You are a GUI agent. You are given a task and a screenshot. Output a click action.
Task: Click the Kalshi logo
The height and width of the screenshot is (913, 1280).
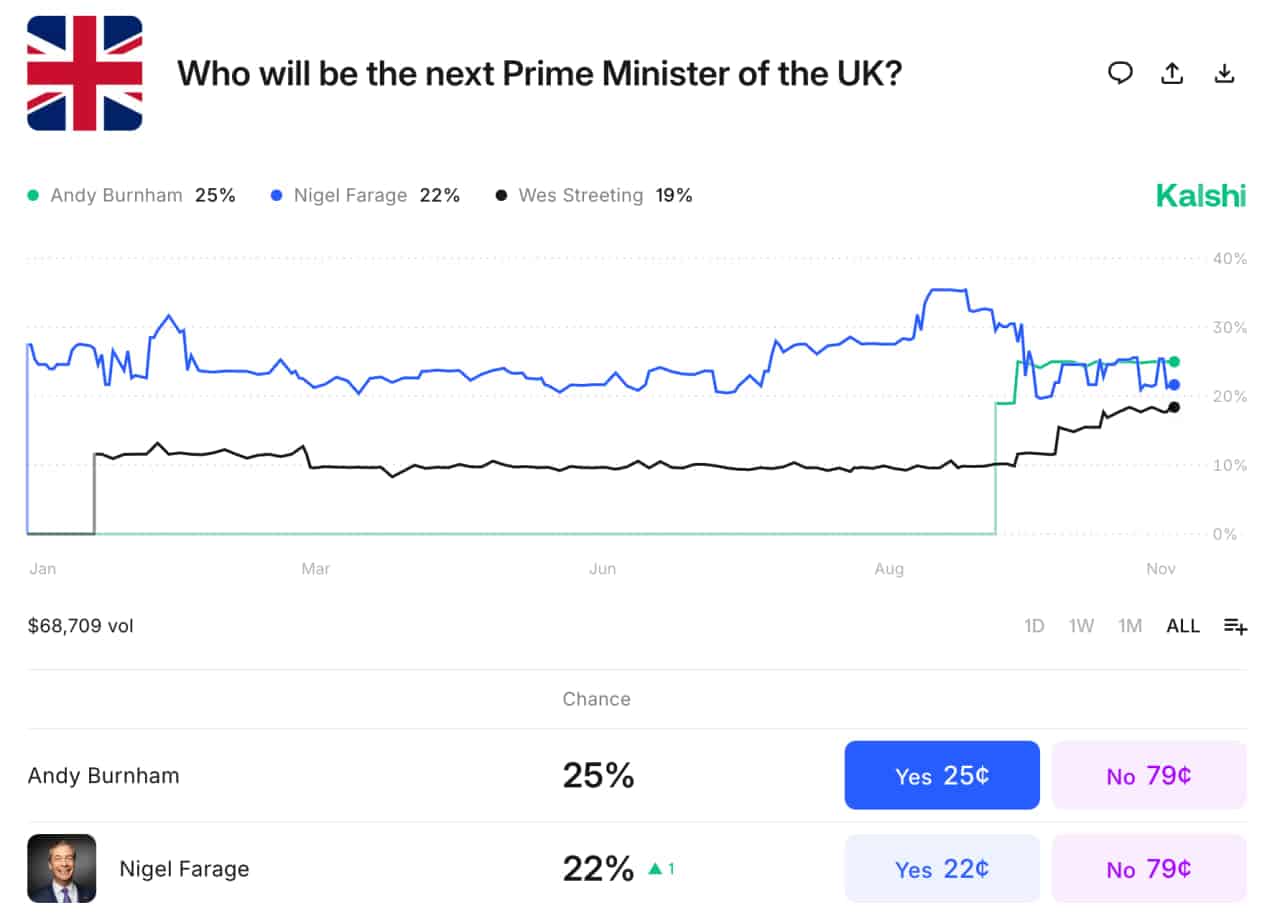click(1200, 195)
